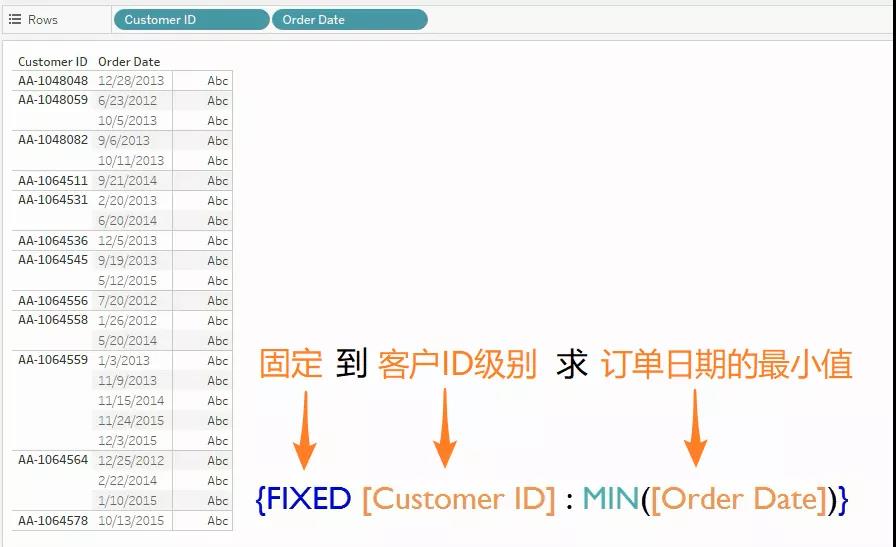Screen dimensions: 896x547
Task: Click the orange arrow below 订单日期的最小值
Action: point(697,429)
